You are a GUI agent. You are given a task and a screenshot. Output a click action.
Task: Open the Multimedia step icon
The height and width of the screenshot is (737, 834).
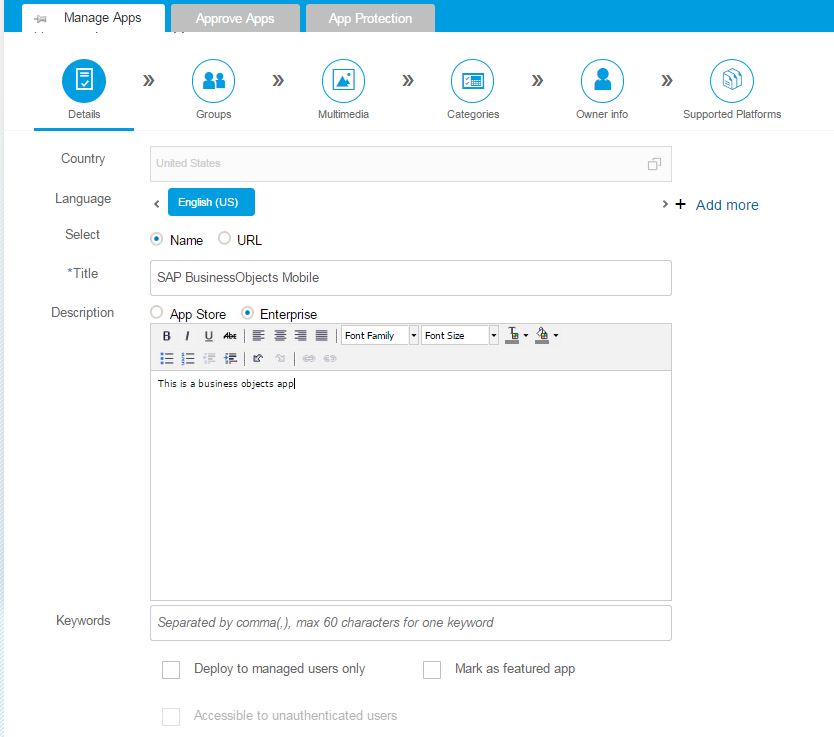343,81
